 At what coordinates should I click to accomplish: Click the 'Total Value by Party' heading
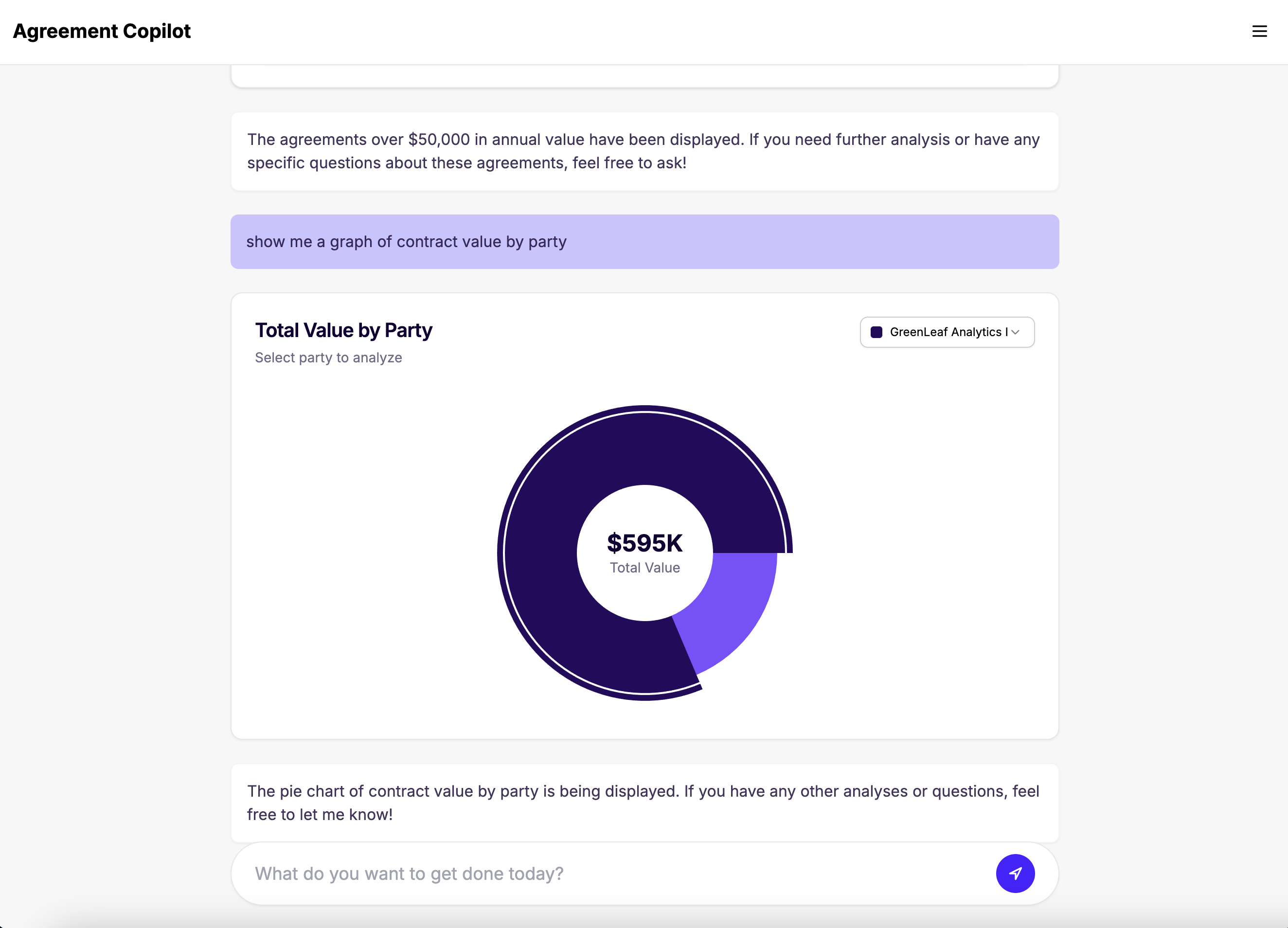pyautogui.click(x=343, y=331)
